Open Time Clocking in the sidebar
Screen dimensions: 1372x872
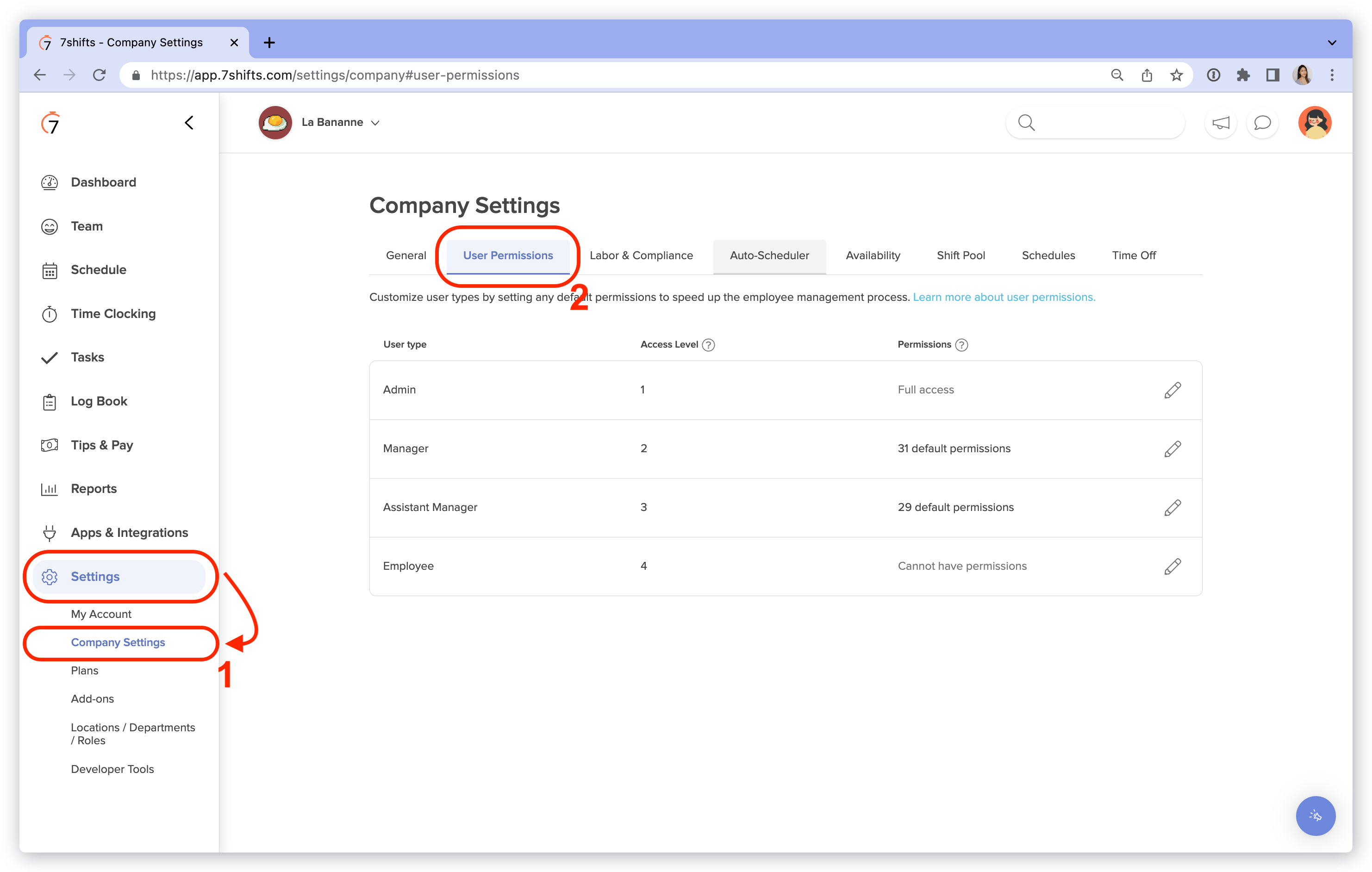point(113,313)
